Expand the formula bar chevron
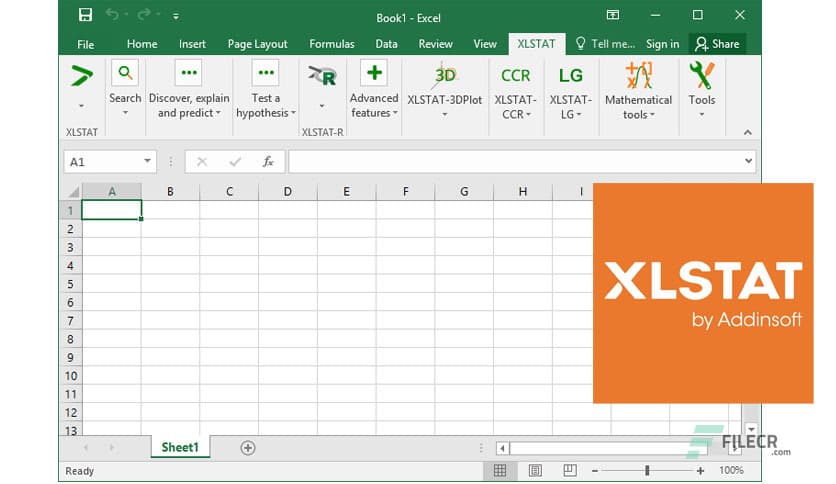The image size is (836, 484). pyautogui.click(x=749, y=161)
